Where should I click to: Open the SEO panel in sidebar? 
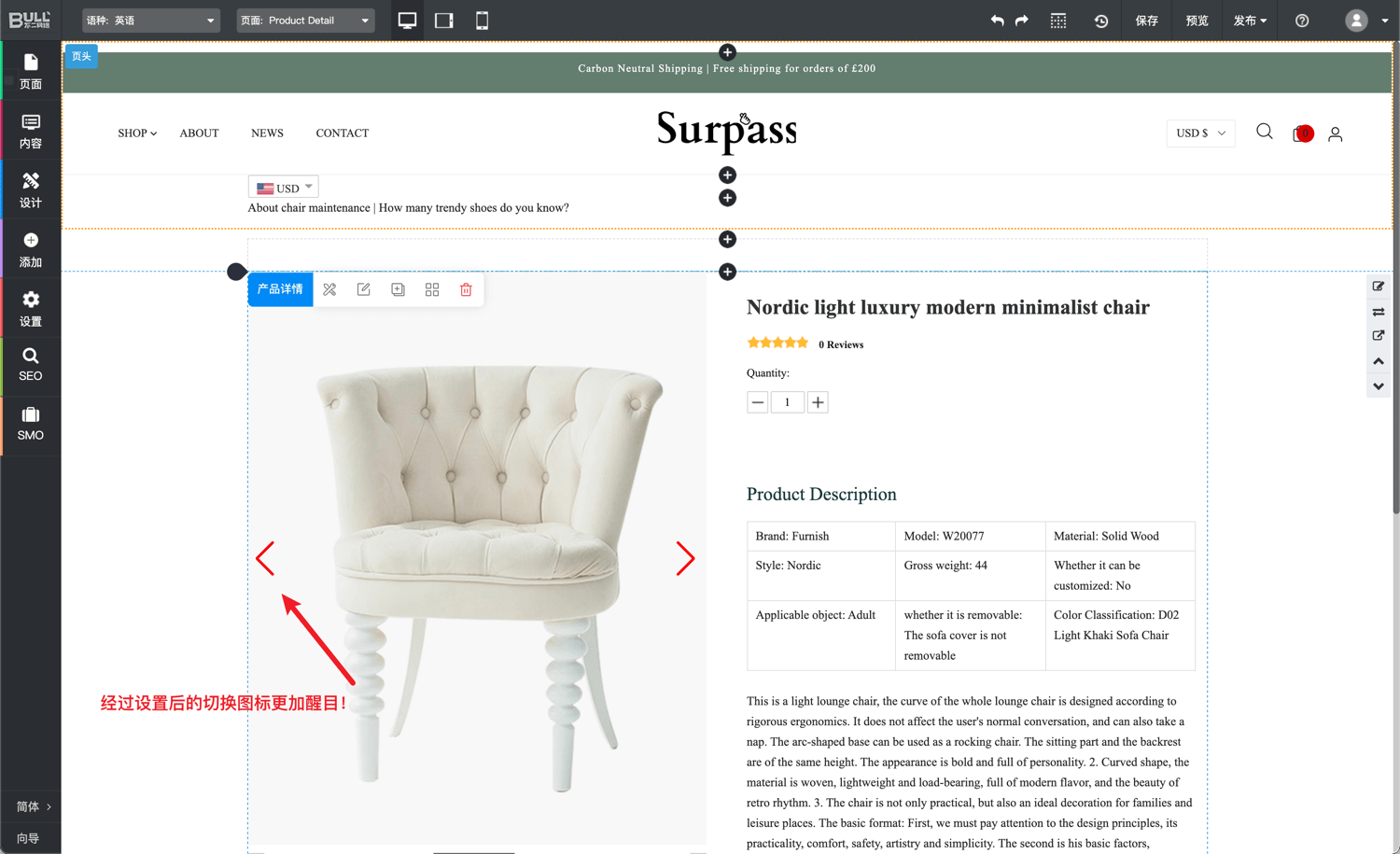[x=31, y=365]
